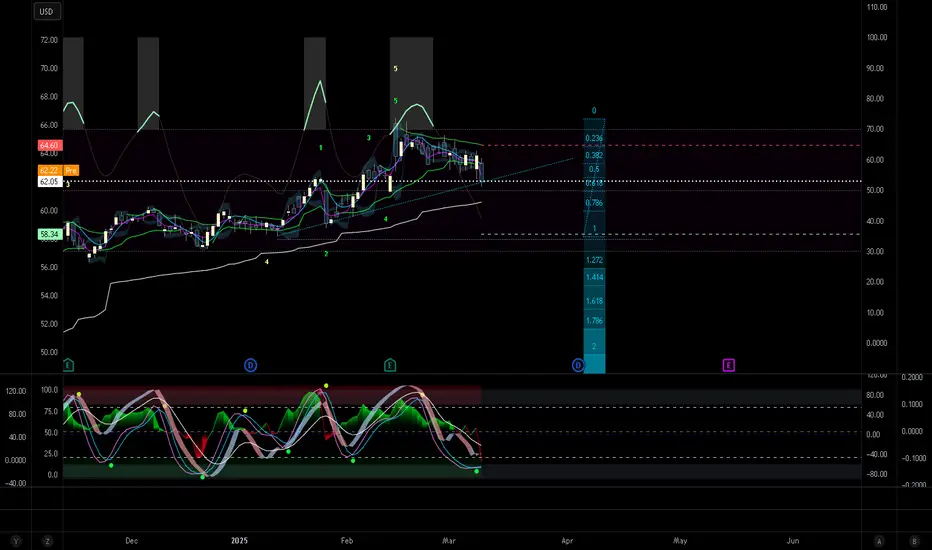The image size is (932, 550).
Task: Click the May label on the time axis
Action: click(x=680, y=540)
